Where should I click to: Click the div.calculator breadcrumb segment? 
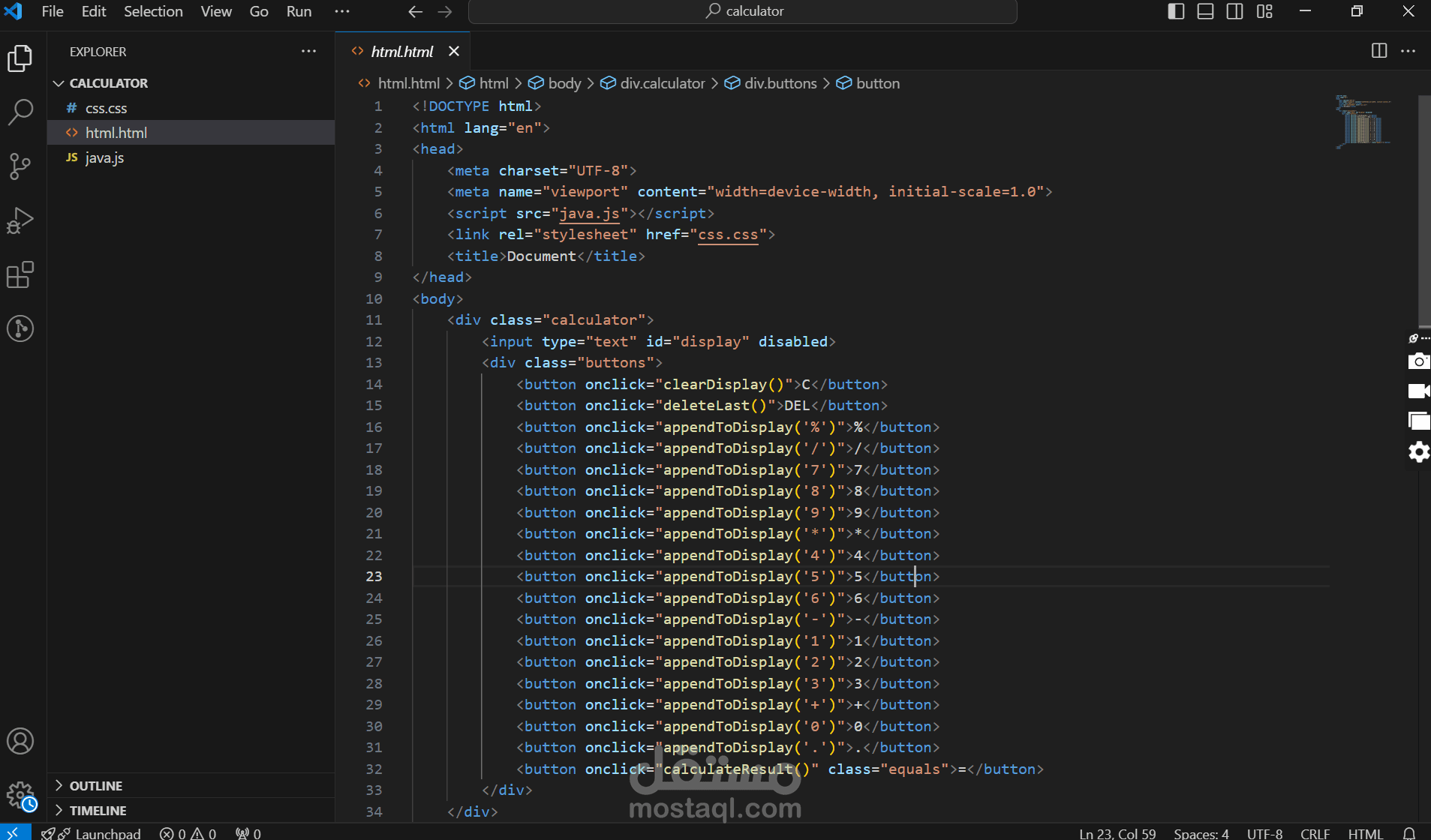654,83
